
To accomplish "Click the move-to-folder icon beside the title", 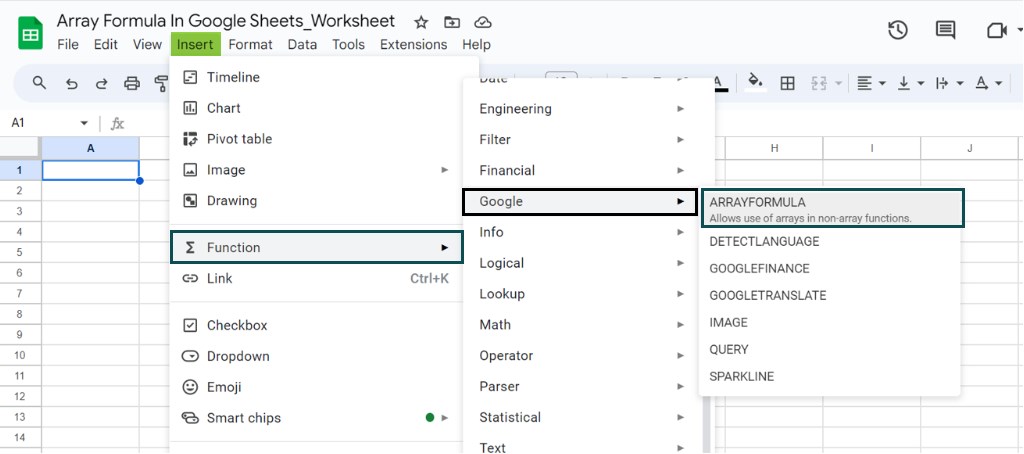I will pos(452,22).
